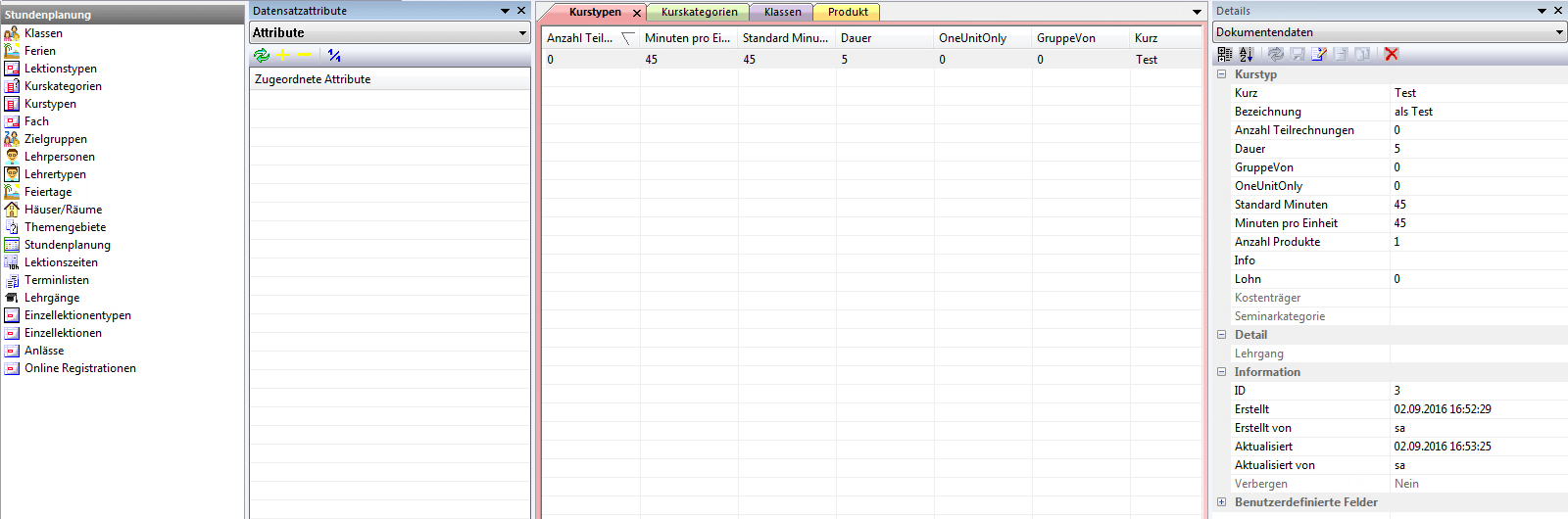The height and width of the screenshot is (519, 1568).
Task: Switch Details to categorized view icon
Action: (1225, 54)
